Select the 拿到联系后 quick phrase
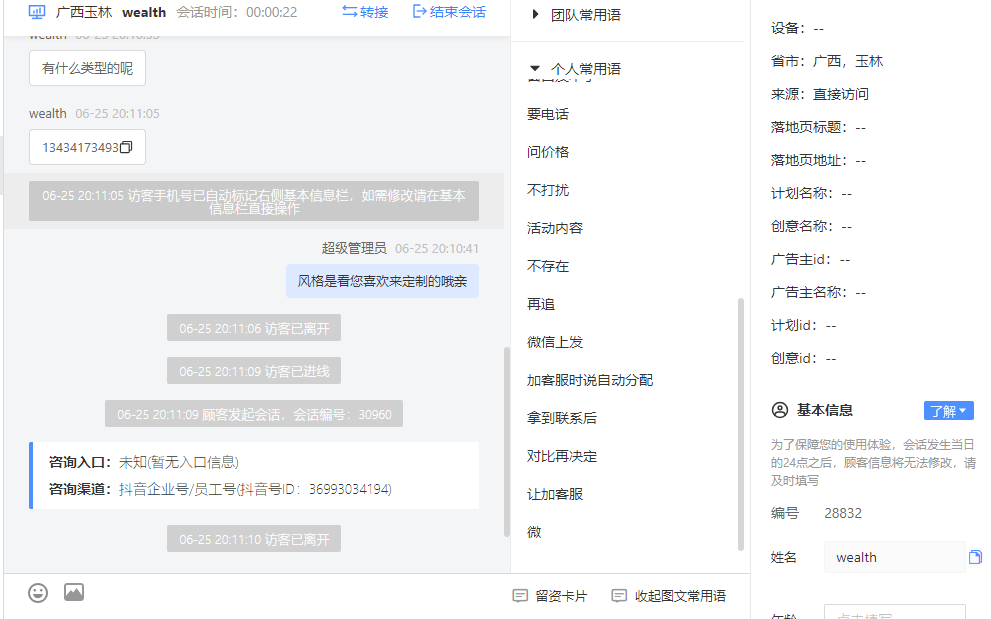This screenshot has height=619, width=991. [x=562, y=418]
